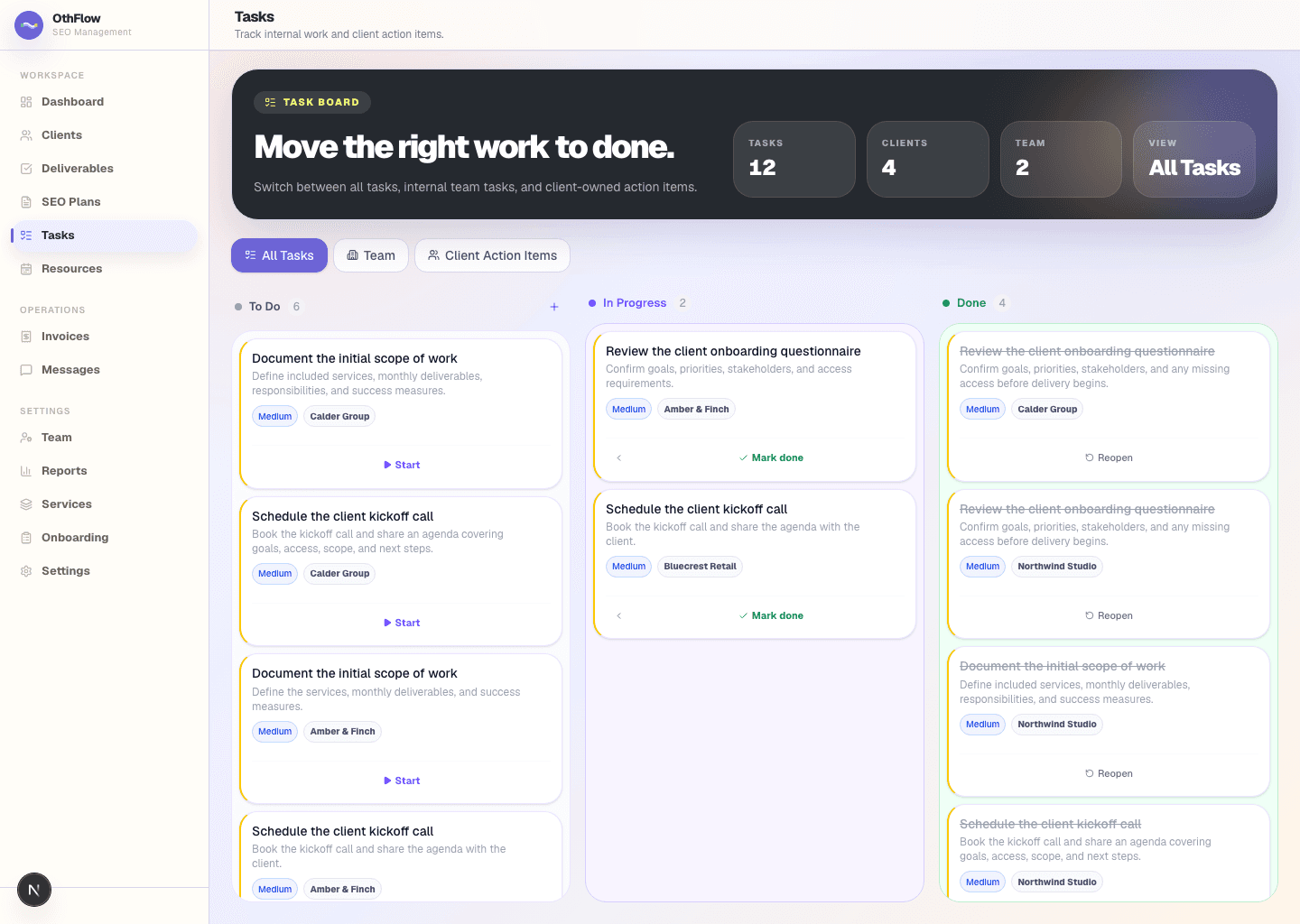The width and height of the screenshot is (1300, 924).
Task: Move the Amber & Finch questionnaire task back
Action: (618, 457)
